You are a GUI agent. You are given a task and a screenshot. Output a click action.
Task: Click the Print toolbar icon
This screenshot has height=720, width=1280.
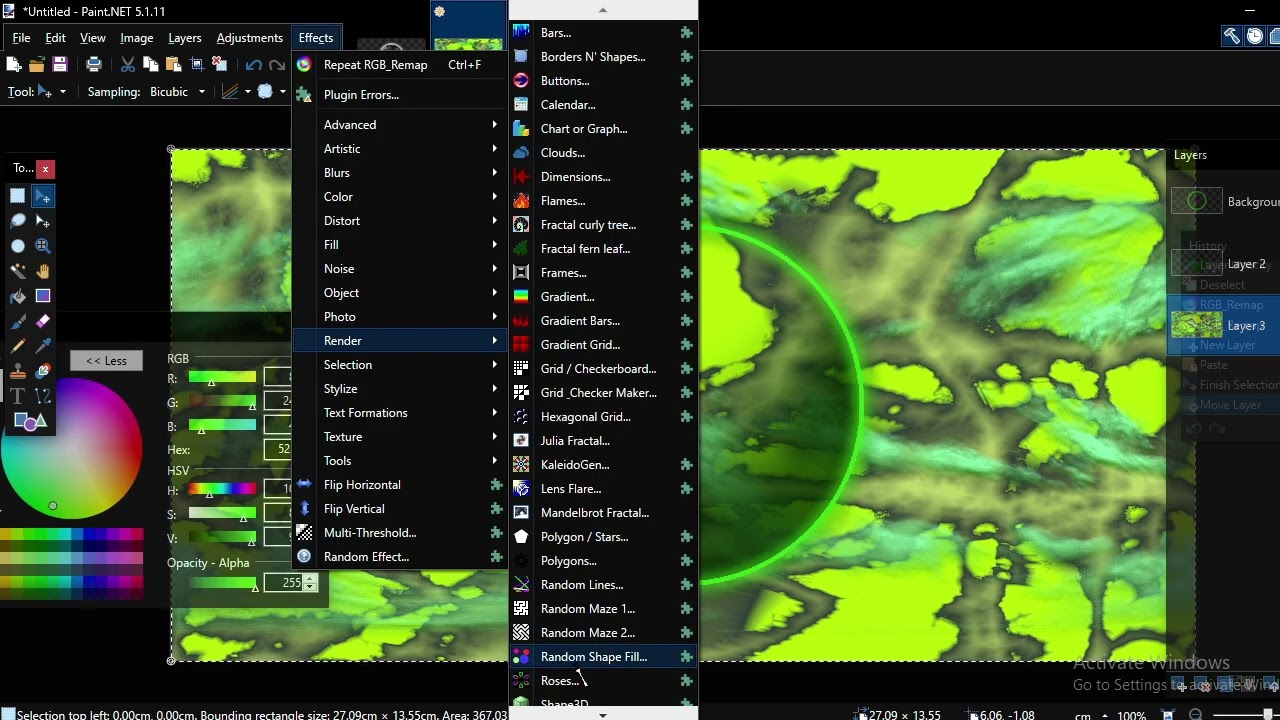tap(94, 65)
